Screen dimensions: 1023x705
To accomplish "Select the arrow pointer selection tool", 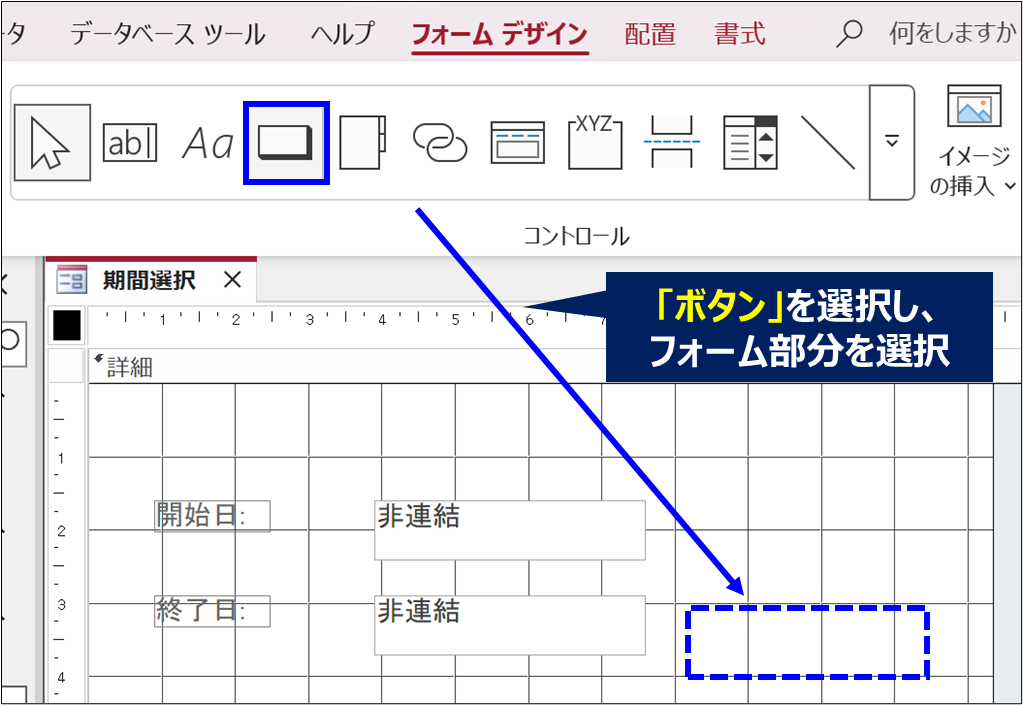I will click(x=52, y=143).
